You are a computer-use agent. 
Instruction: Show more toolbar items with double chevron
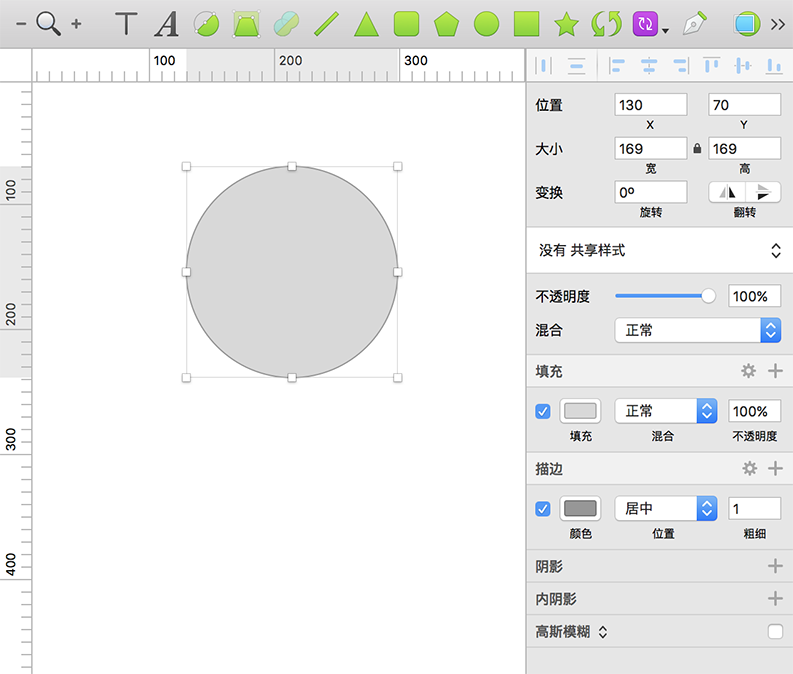pos(777,24)
